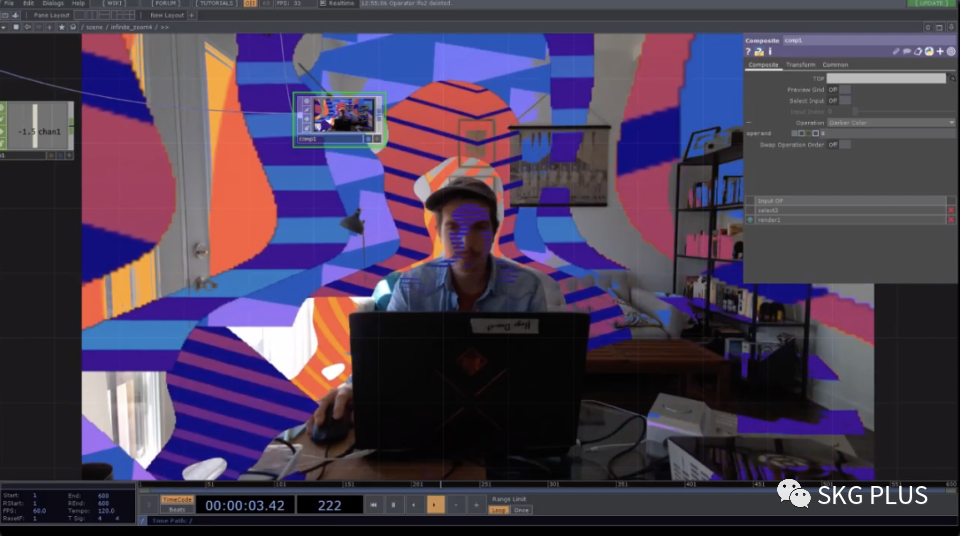Click the plus icon in the parameter header
This screenshot has width=960, height=536.
940,51
